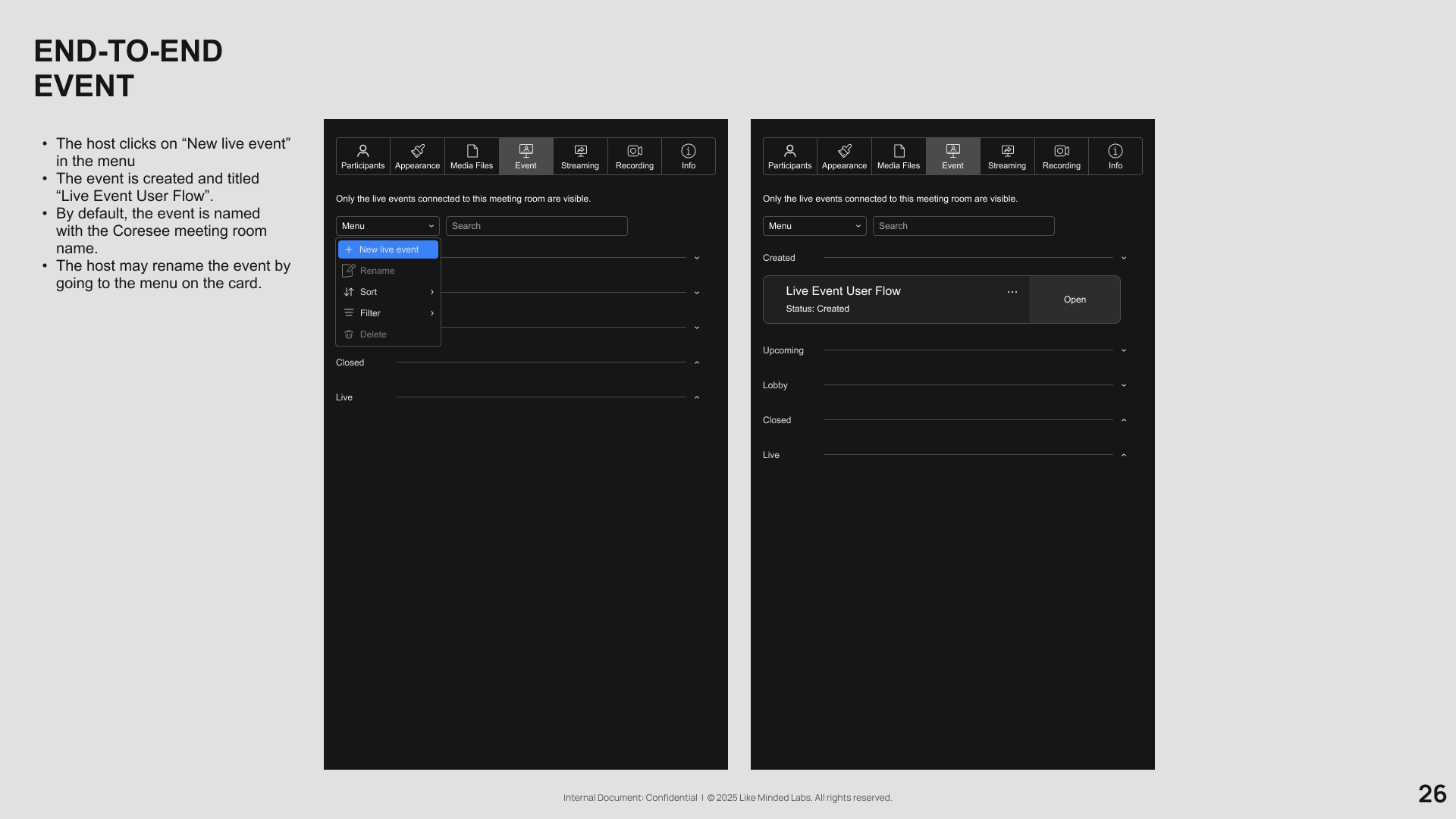Open Streaming tab in left panel

click(x=580, y=156)
